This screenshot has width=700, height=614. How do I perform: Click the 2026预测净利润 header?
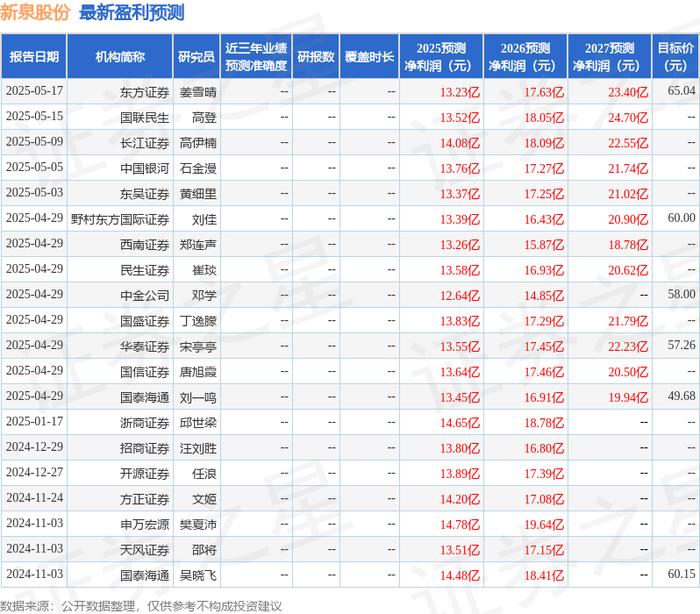(x=525, y=57)
